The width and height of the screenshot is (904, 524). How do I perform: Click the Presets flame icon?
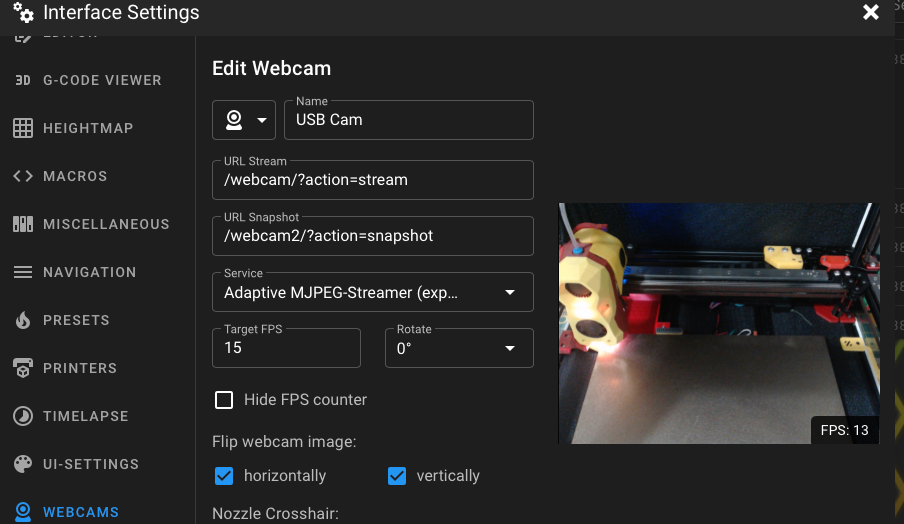(22, 320)
